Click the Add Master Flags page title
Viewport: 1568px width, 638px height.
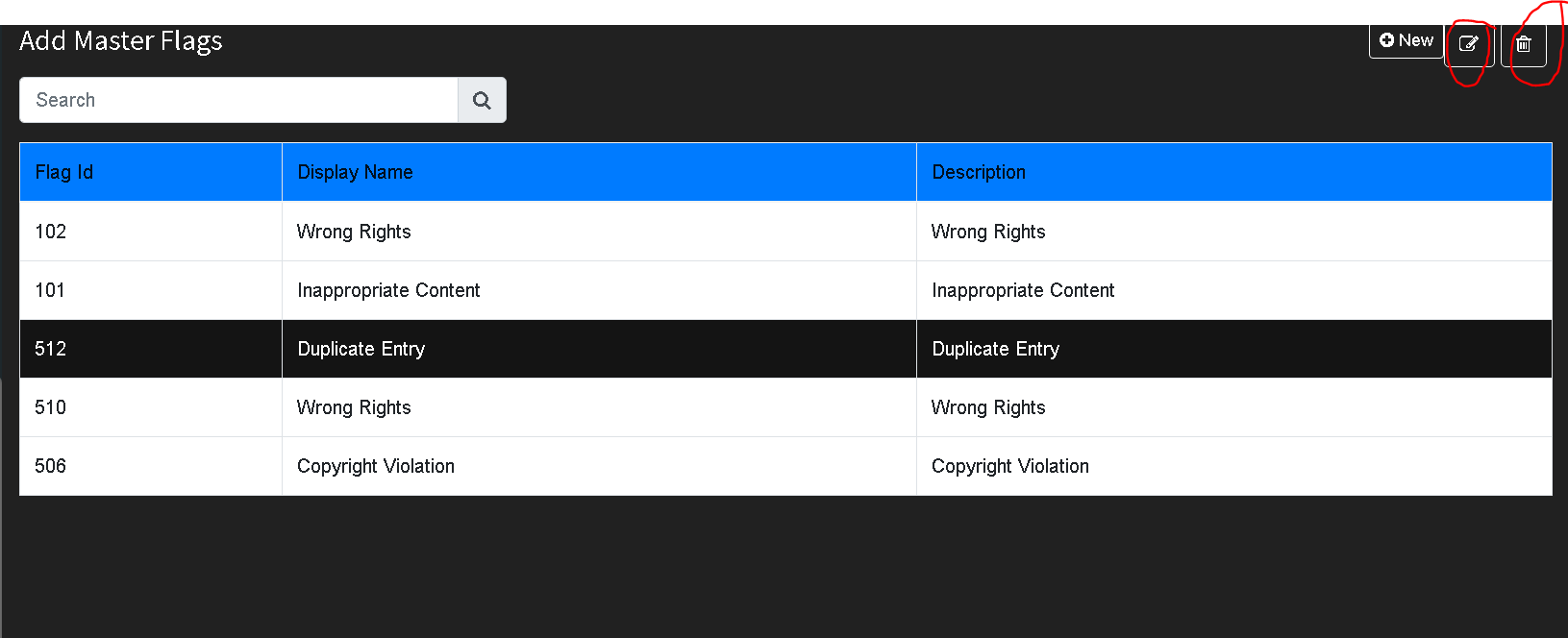click(x=121, y=41)
